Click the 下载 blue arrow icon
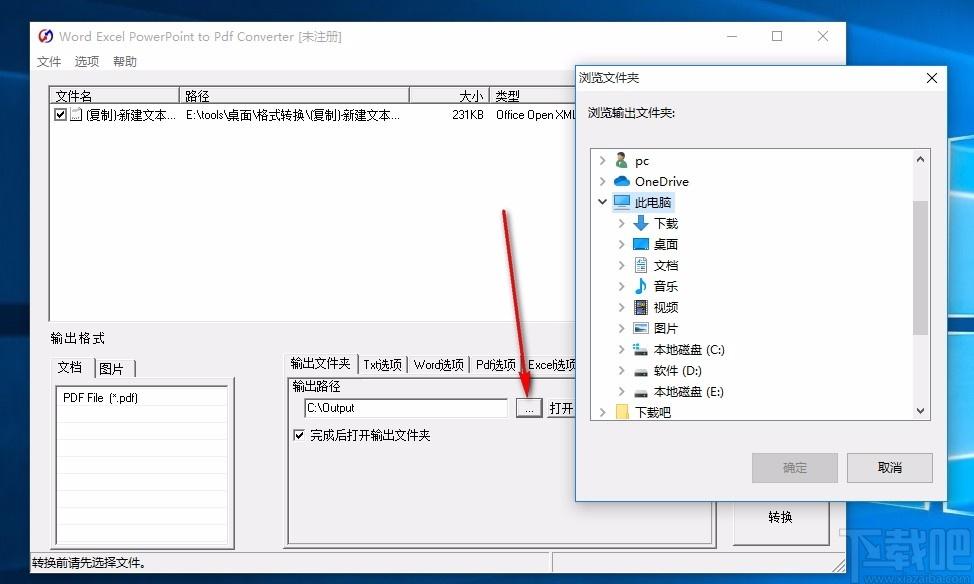974x584 pixels. pyautogui.click(x=641, y=222)
